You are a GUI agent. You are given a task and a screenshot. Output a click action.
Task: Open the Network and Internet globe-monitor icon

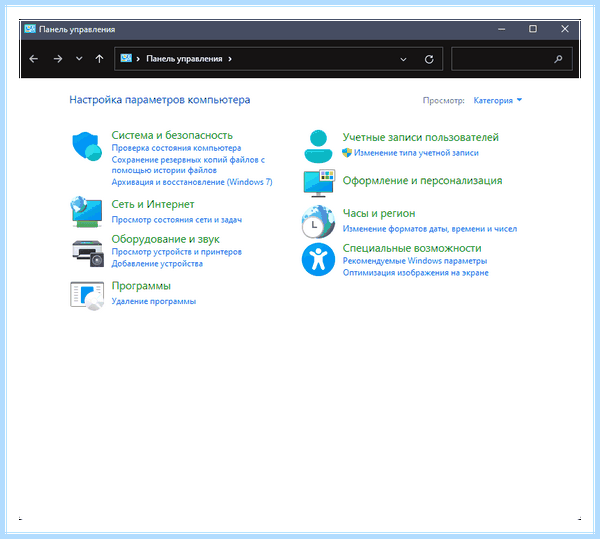(x=86, y=212)
